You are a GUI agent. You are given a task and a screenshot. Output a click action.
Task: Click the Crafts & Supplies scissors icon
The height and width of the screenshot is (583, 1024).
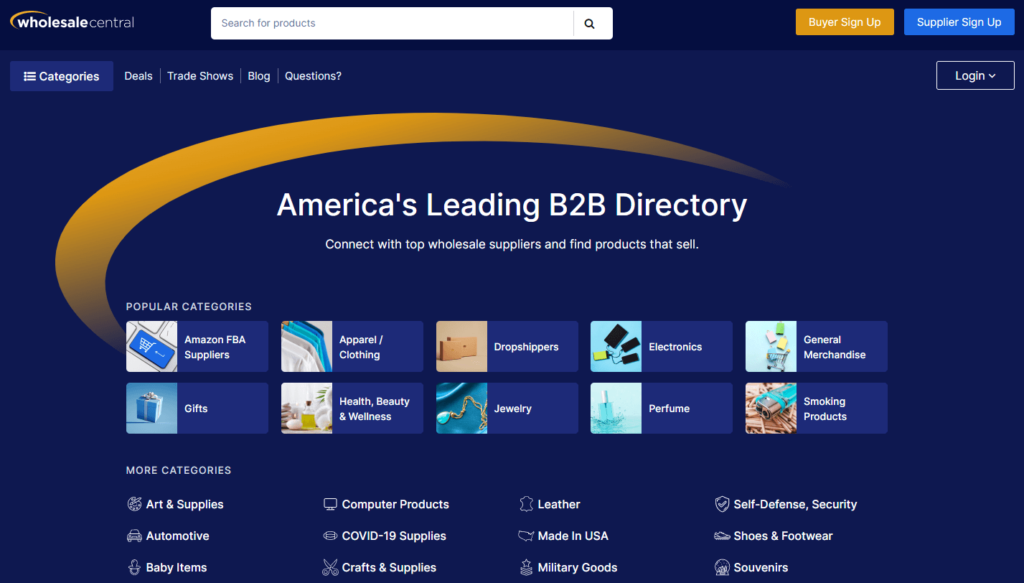pos(330,567)
